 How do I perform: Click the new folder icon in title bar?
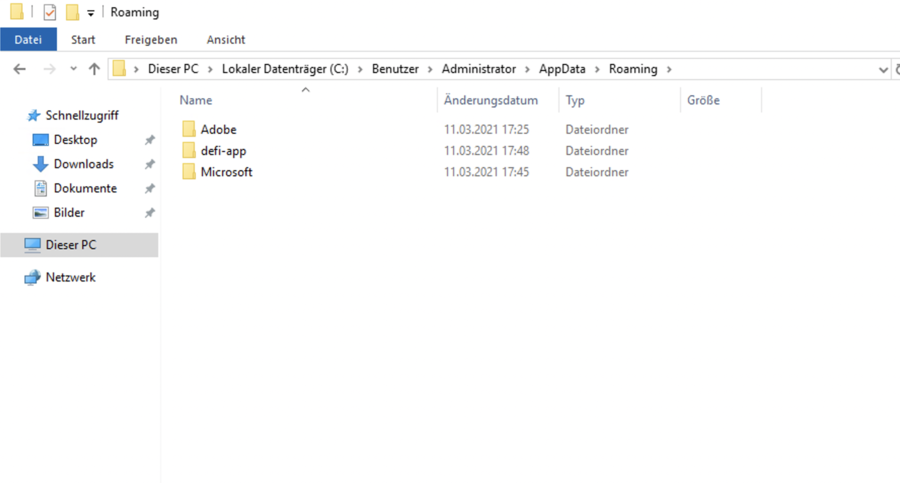[72, 13]
